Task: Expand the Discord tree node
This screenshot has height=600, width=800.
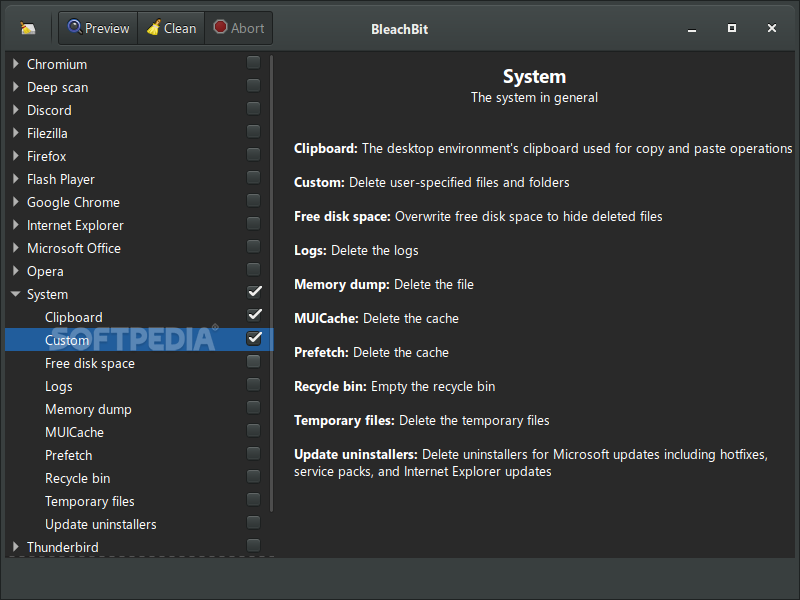Action: (15, 110)
